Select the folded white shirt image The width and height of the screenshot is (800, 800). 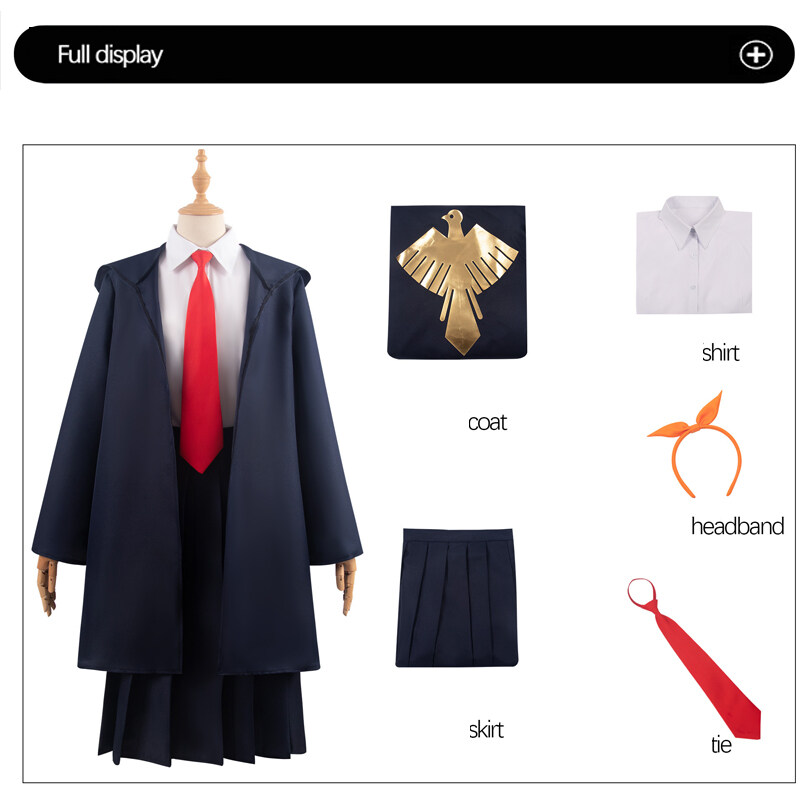(x=694, y=255)
